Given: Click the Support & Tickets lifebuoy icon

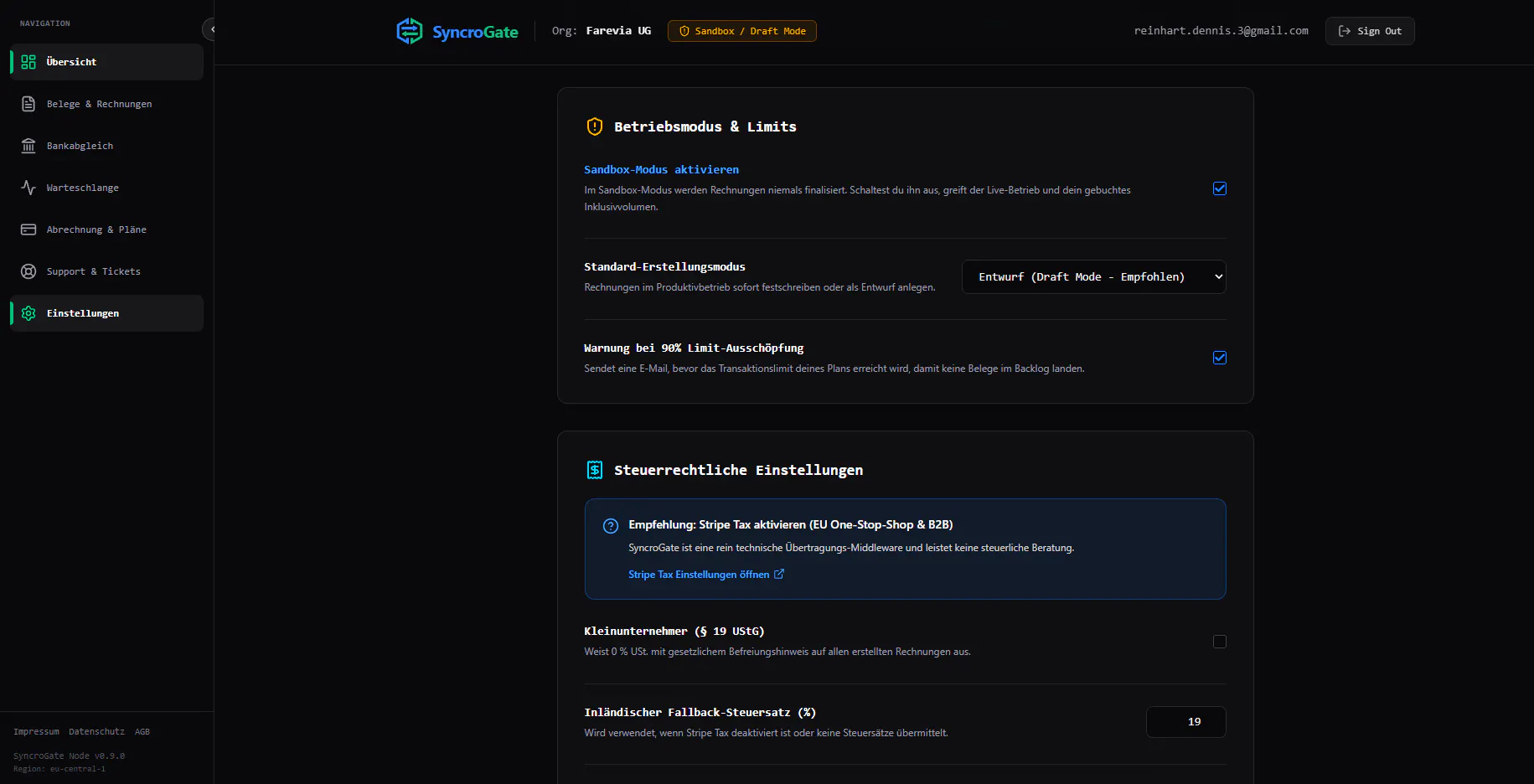Looking at the screenshot, I should pos(28,271).
